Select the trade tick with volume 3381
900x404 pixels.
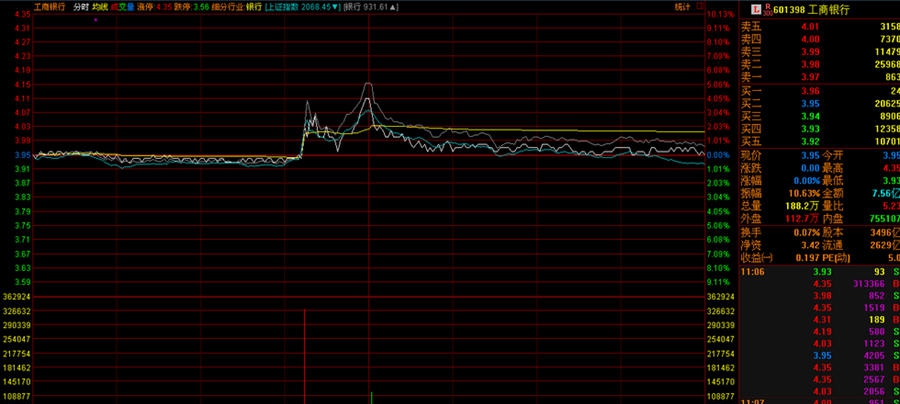820,367
